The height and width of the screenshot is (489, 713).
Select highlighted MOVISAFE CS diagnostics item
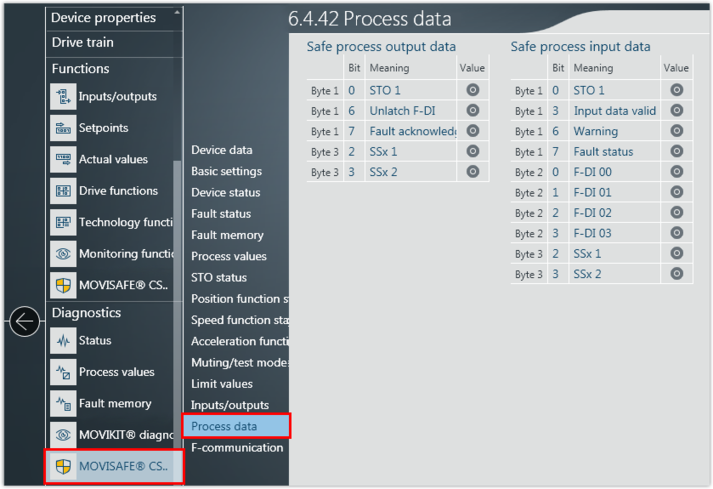pos(114,467)
